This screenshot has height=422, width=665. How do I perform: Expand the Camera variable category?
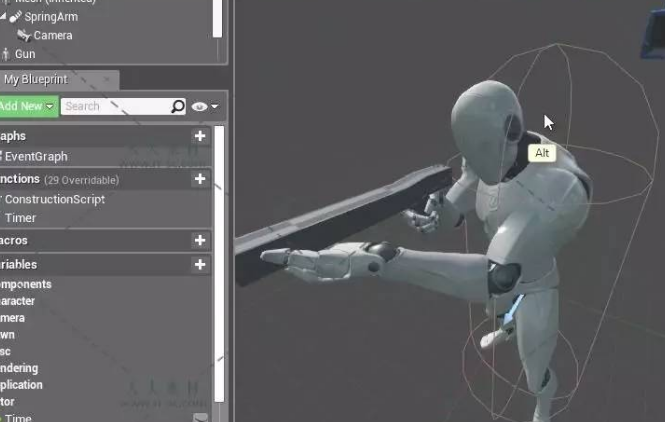[12, 318]
